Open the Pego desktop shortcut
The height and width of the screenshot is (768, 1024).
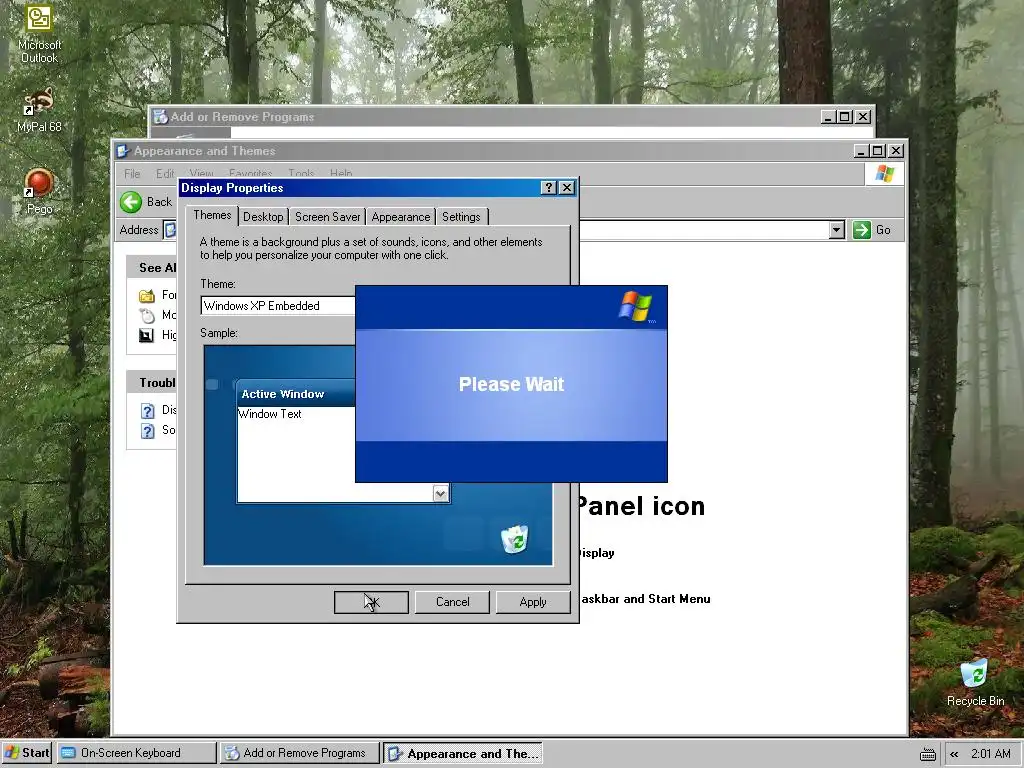point(39,192)
